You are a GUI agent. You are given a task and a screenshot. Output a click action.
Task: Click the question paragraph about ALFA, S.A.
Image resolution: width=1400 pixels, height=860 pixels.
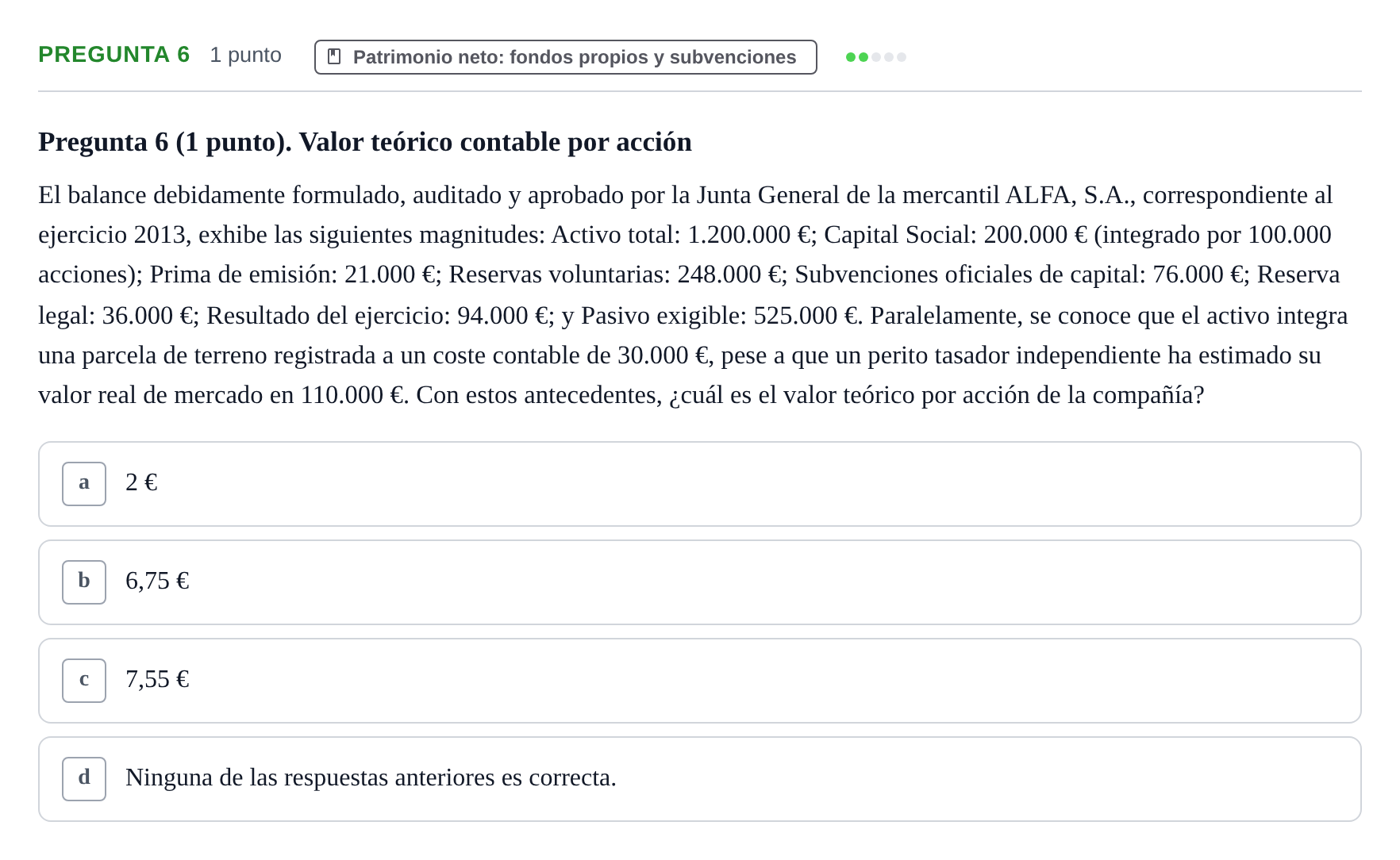(x=693, y=295)
